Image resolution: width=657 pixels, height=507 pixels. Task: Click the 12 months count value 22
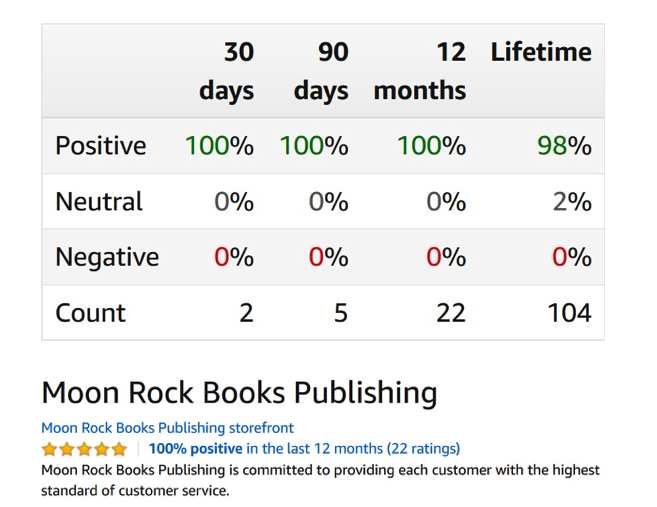451,313
